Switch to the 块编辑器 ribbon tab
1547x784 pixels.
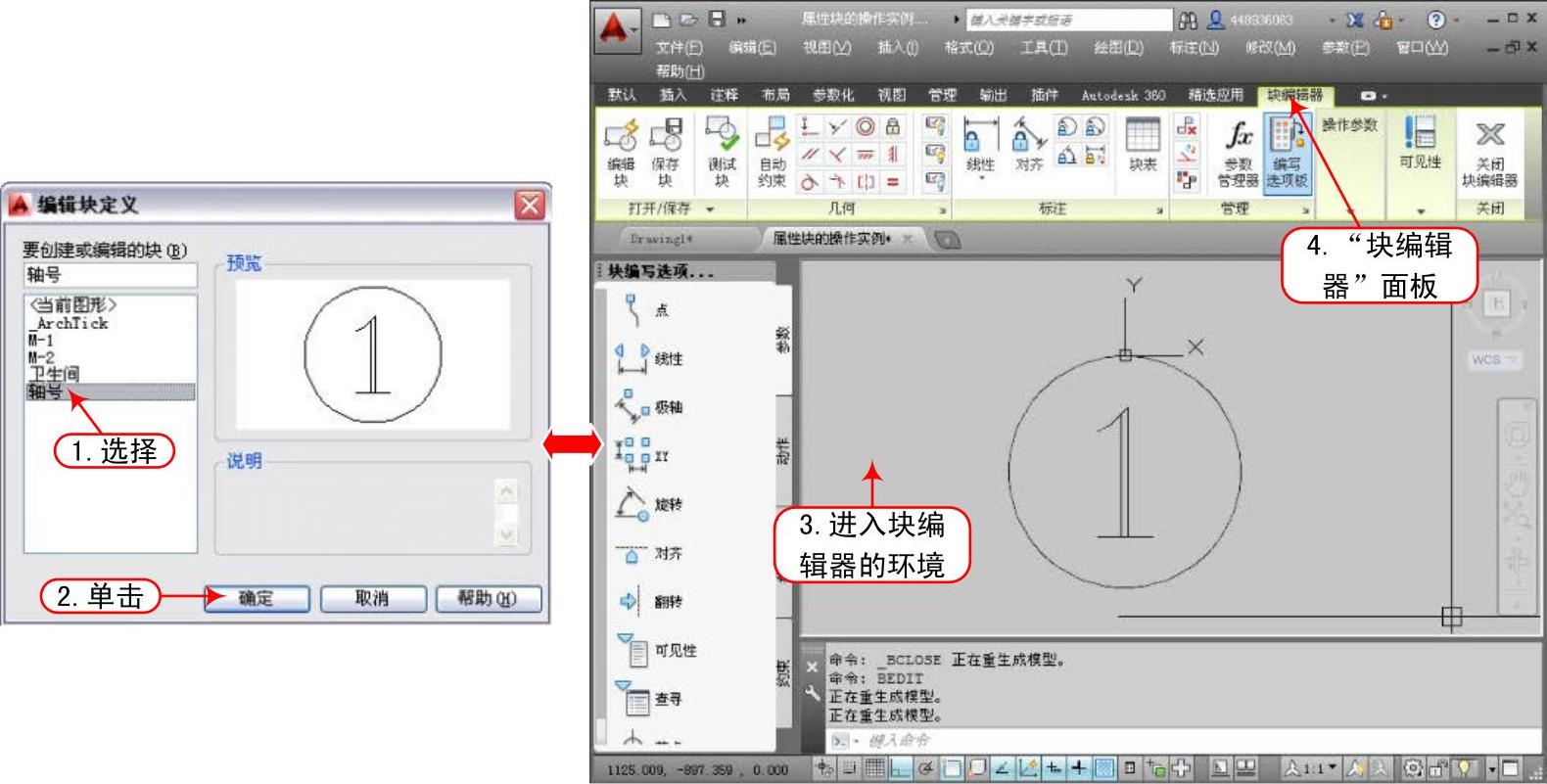click(1294, 95)
